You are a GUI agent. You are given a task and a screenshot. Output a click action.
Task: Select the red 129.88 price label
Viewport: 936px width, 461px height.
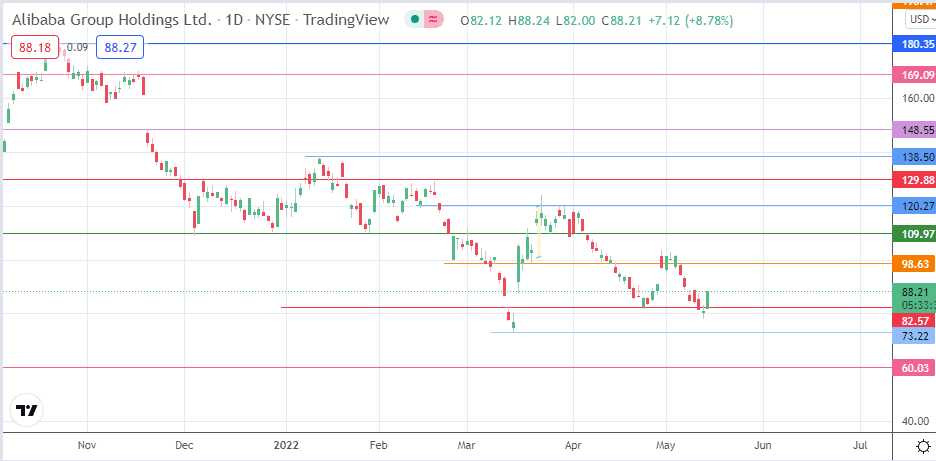tap(914, 180)
